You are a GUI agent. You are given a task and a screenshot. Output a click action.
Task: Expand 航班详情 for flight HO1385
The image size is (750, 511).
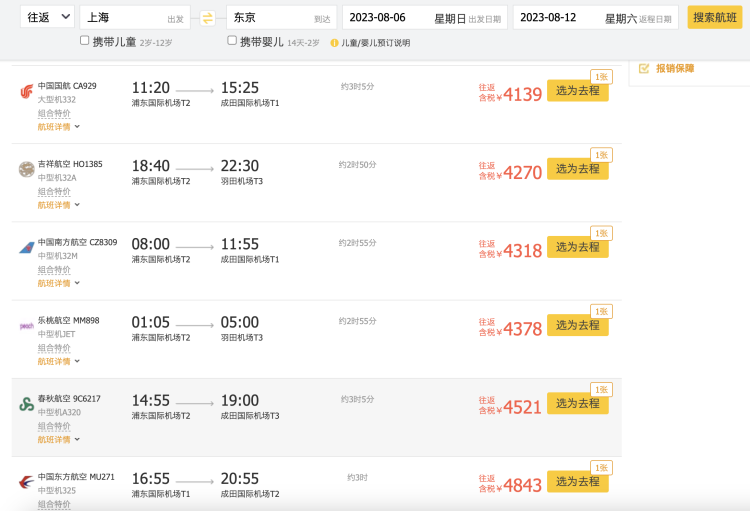(58, 205)
